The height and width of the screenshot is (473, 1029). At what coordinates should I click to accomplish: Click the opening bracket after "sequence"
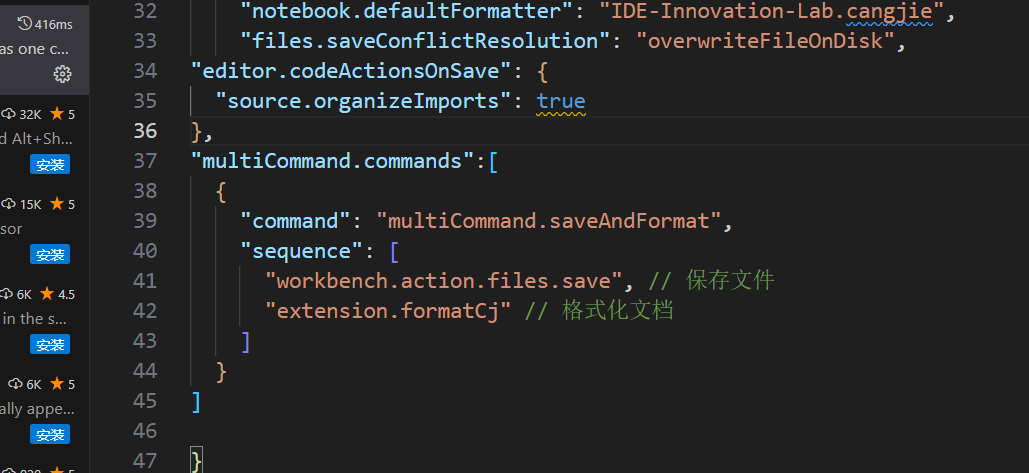tap(394, 251)
